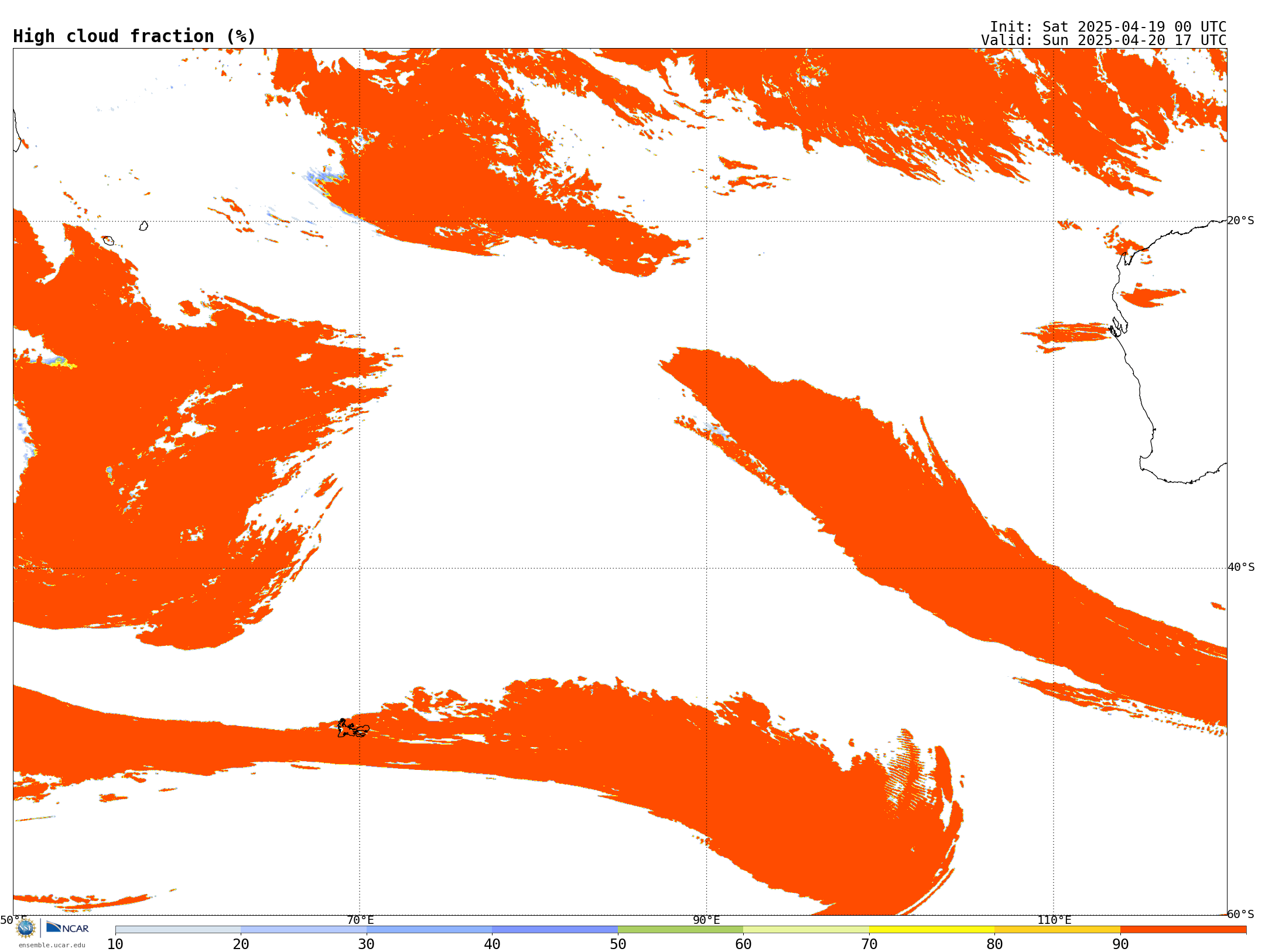Click the NSF logo icon
The image size is (1265, 952).
pyautogui.click(x=26, y=927)
